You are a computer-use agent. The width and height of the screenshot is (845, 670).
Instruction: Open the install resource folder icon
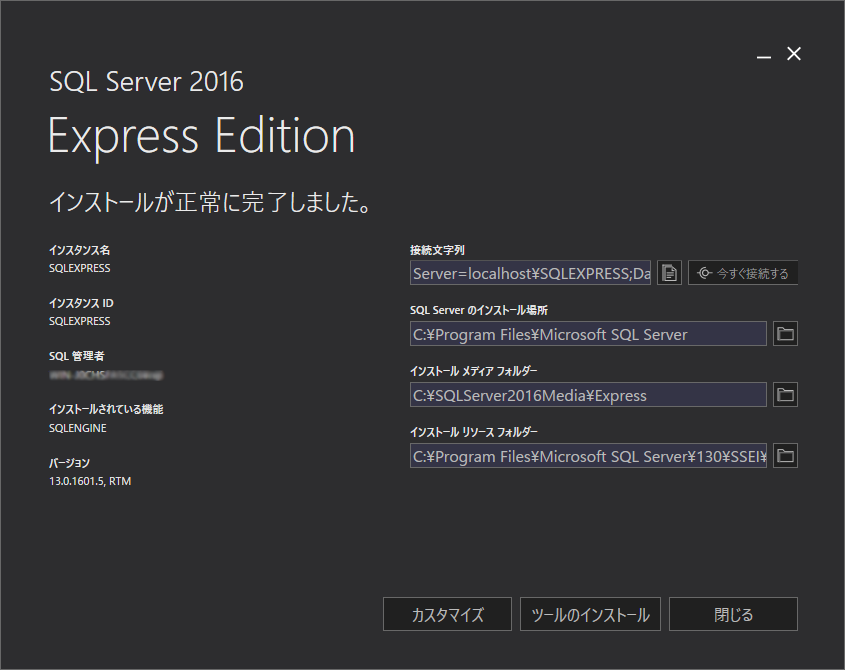pyautogui.click(x=785, y=455)
